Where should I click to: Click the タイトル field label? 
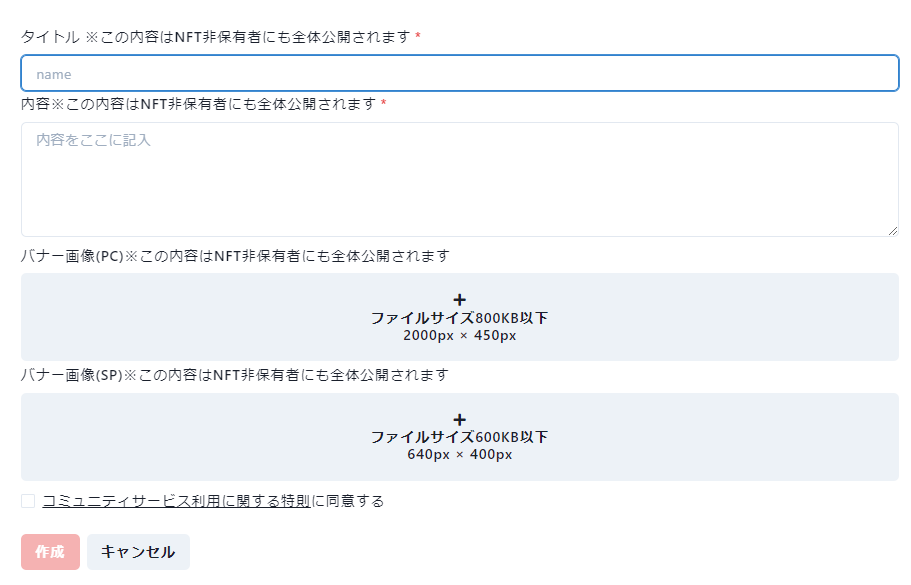tap(50, 37)
